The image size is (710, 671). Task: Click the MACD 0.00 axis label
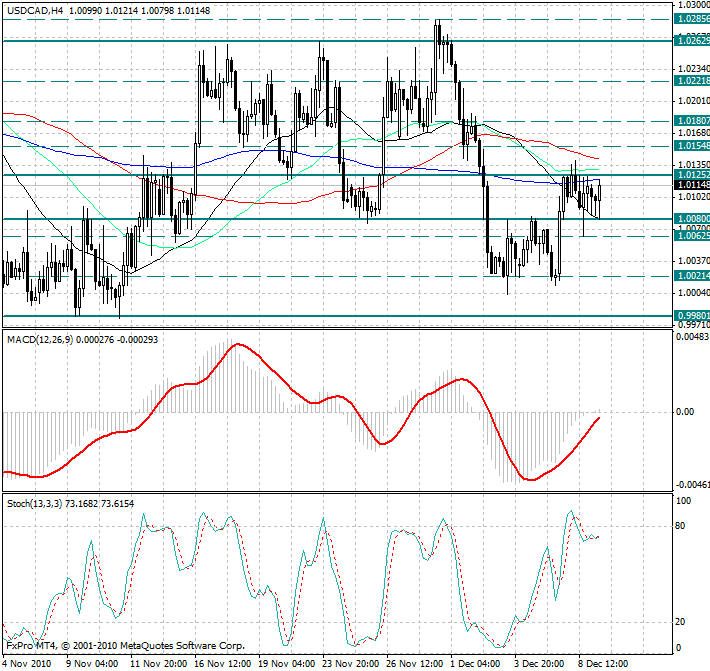point(686,411)
